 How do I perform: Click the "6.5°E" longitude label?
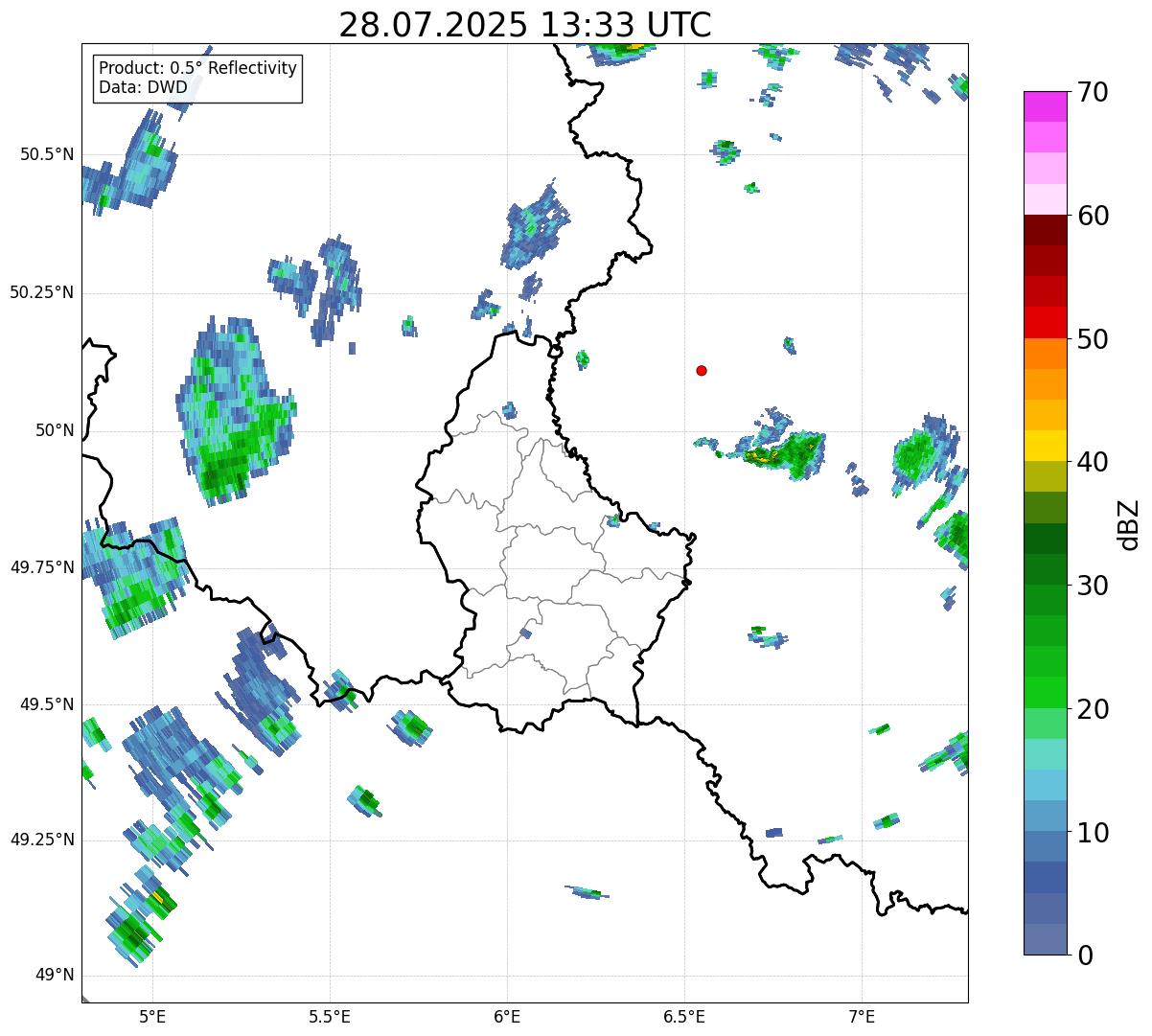tap(684, 1017)
